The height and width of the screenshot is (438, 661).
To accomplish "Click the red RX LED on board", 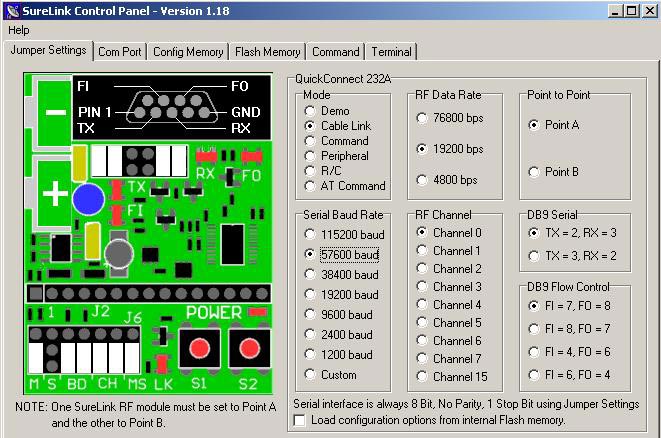I will [207, 157].
